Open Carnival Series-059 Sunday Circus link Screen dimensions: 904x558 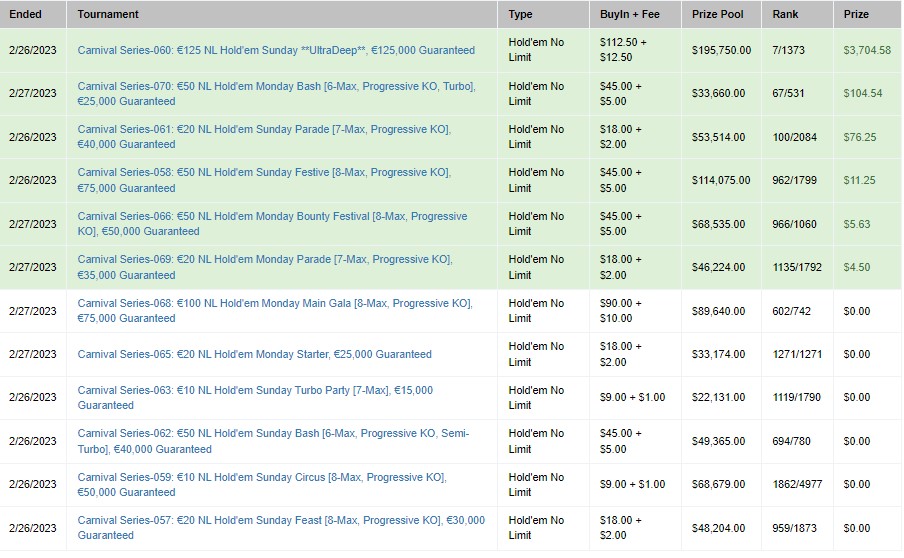(262, 484)
